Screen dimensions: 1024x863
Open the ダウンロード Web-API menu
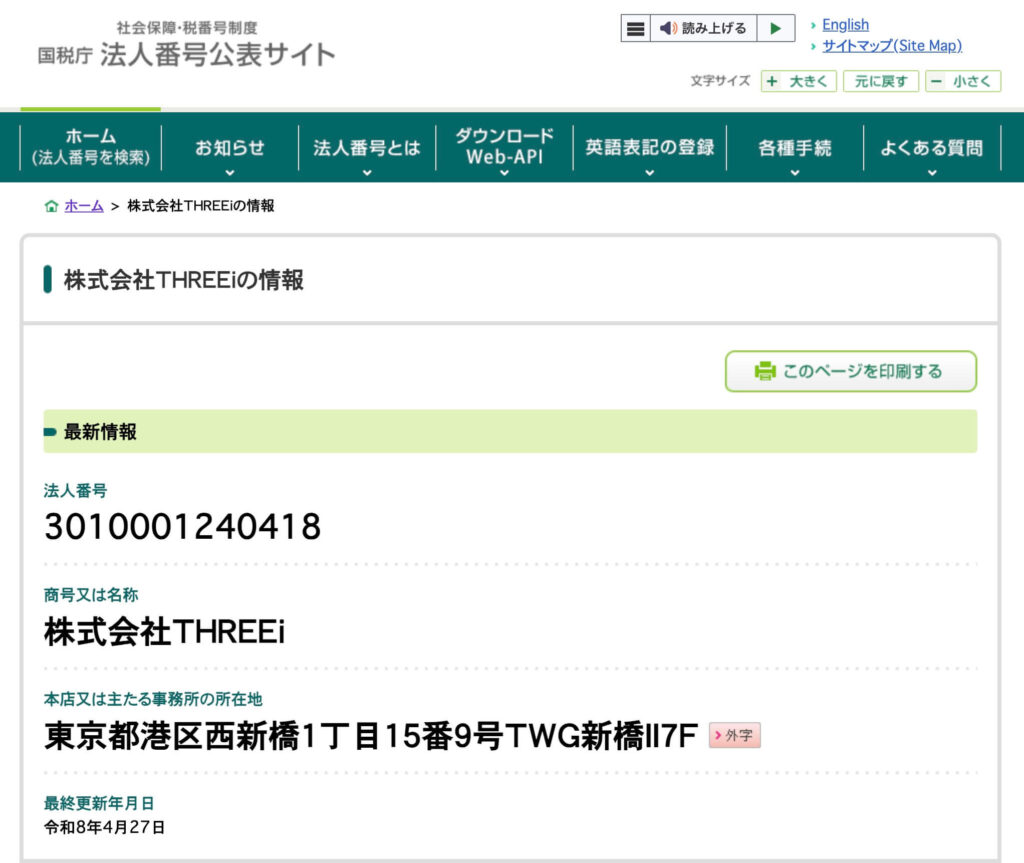point(504,147)
